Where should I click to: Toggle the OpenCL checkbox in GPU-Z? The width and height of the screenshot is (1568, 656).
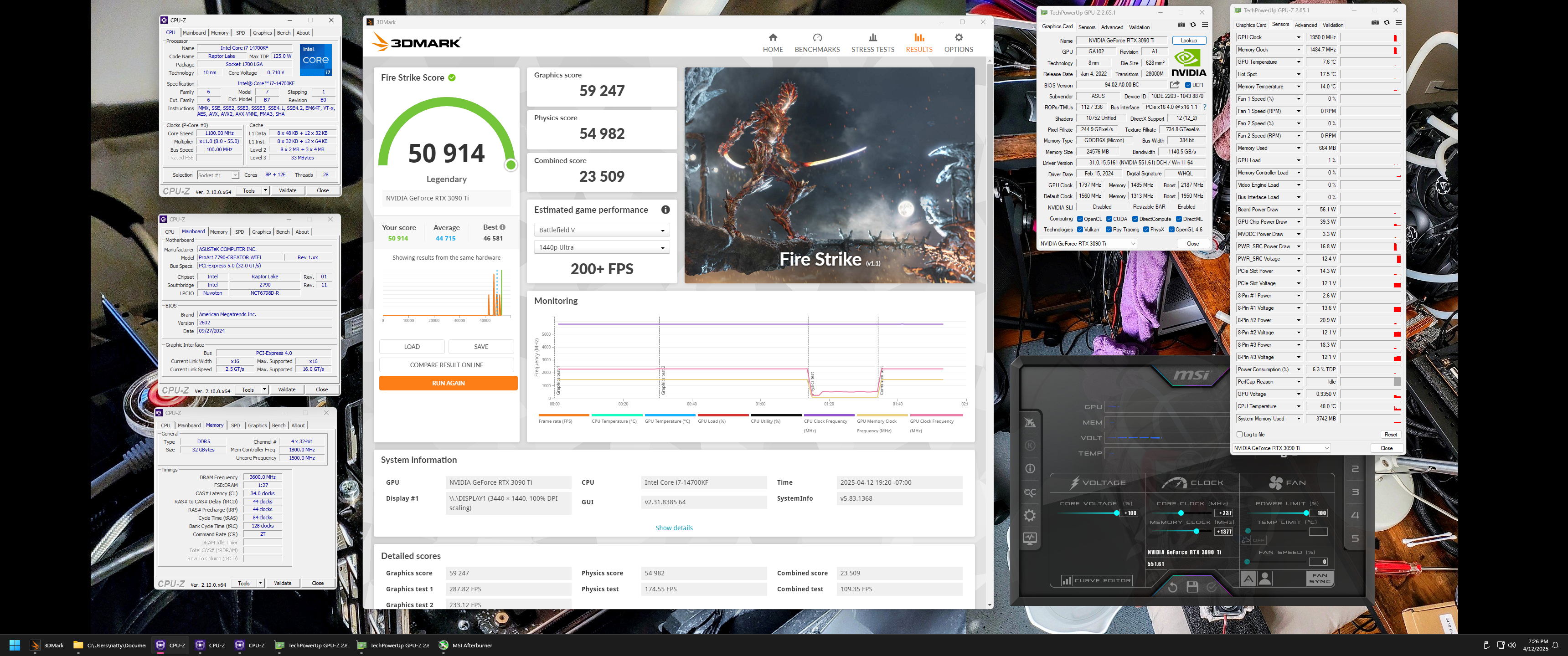[x=1080, y=219]
